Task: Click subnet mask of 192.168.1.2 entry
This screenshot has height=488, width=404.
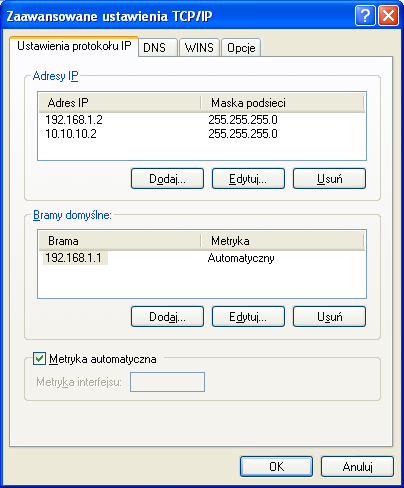Action: [x=243, y=120]
